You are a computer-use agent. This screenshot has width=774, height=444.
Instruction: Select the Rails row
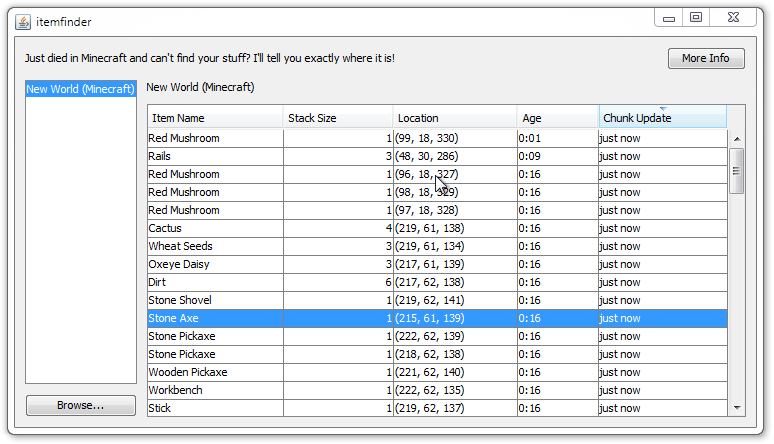pos(437,156)
